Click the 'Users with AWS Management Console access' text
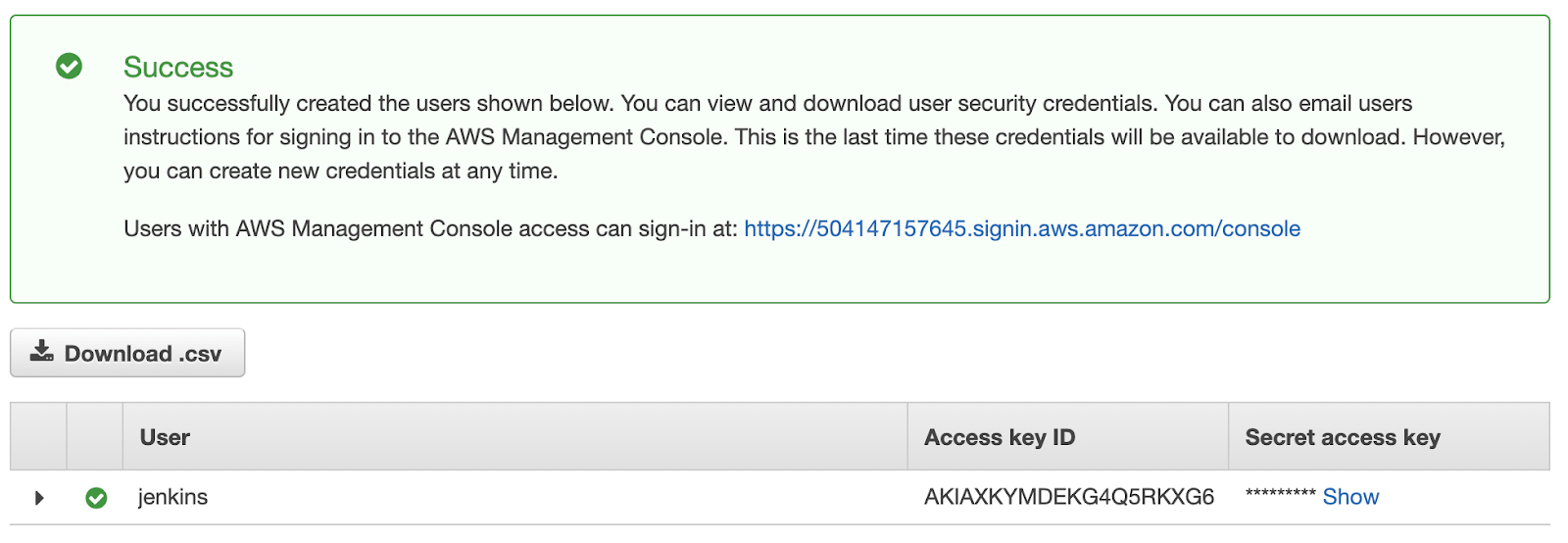This screenshot has height=543, width=1568. [430, 228]
